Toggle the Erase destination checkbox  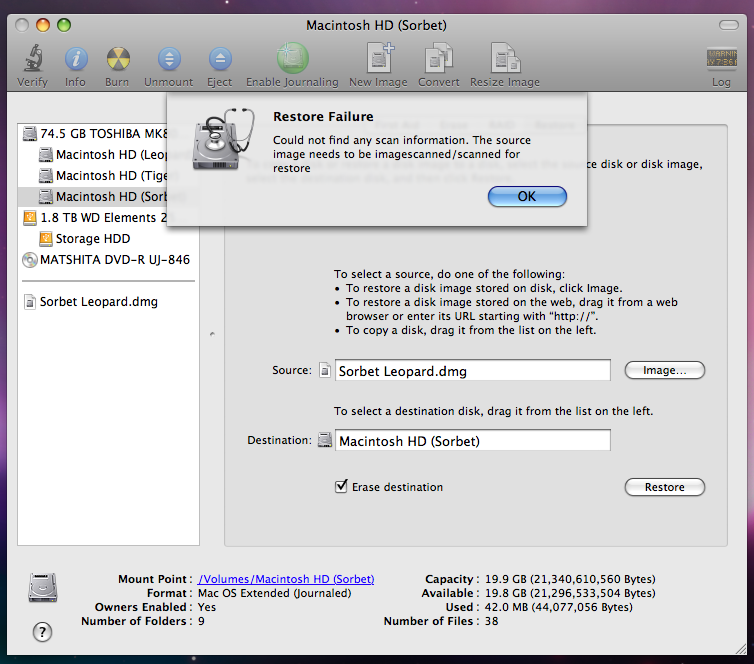click(x=341, y=486)
